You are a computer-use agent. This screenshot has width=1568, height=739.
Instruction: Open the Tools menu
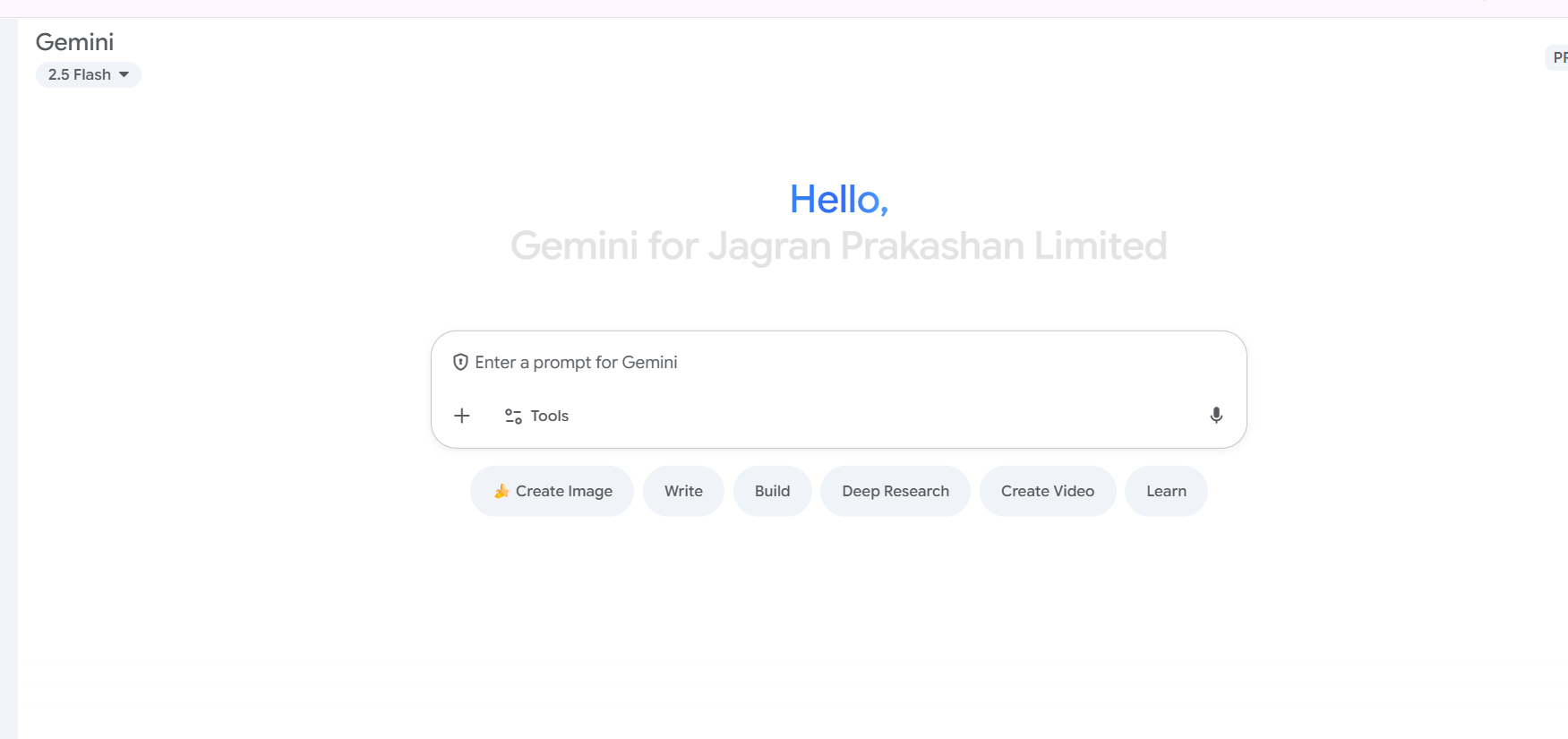click(537, 416)
